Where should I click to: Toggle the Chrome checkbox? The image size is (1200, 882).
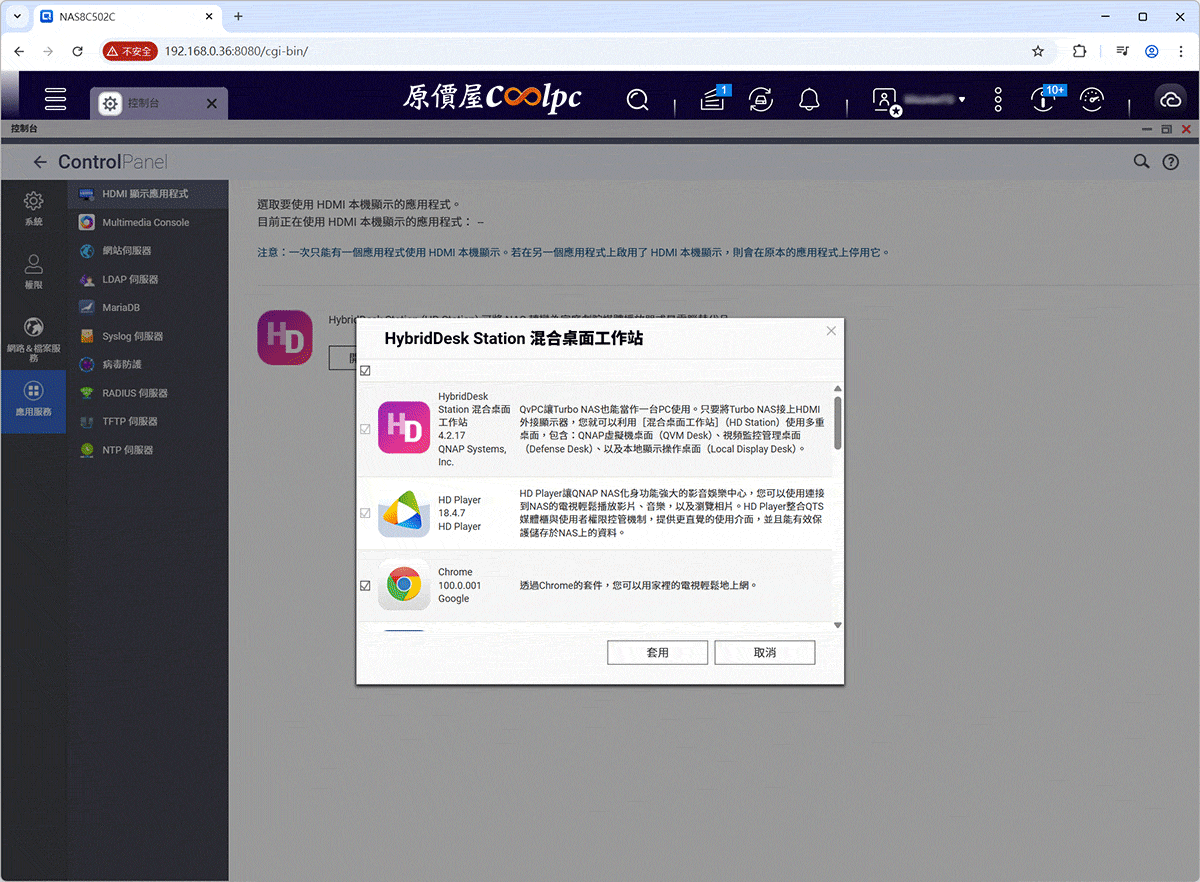click(365, 586)
